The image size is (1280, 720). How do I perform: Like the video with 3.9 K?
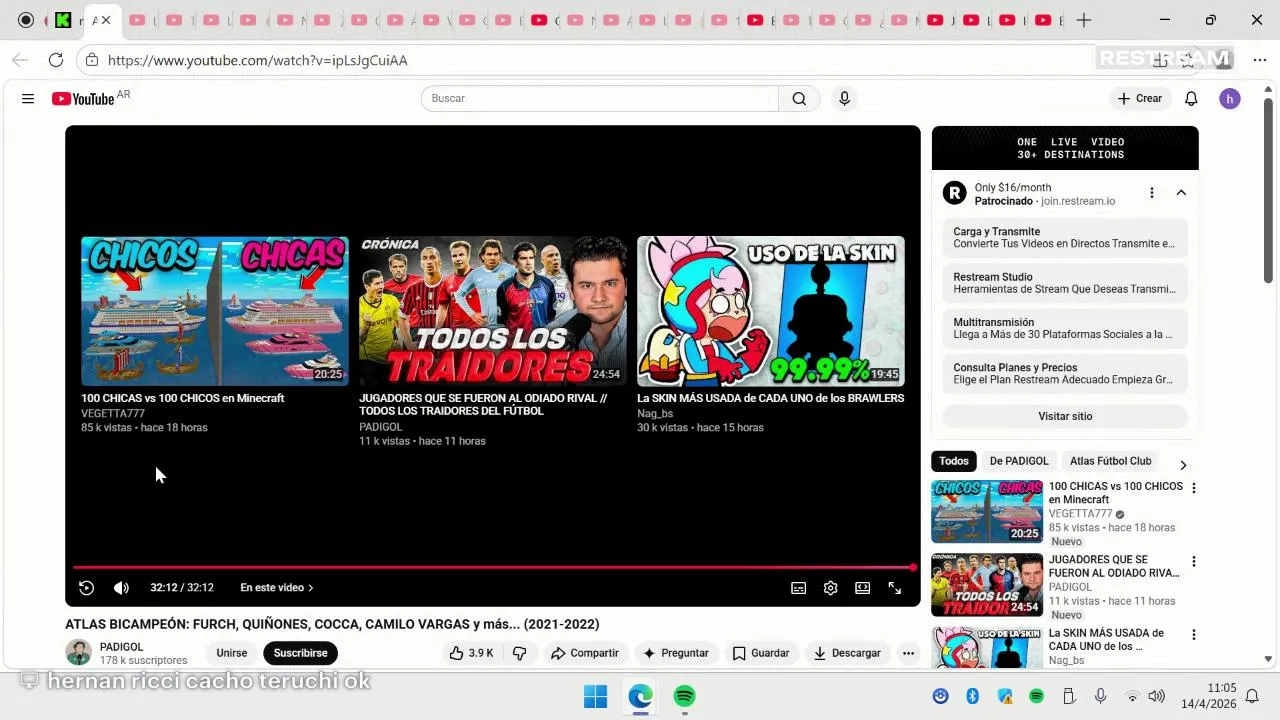[470, 653]
